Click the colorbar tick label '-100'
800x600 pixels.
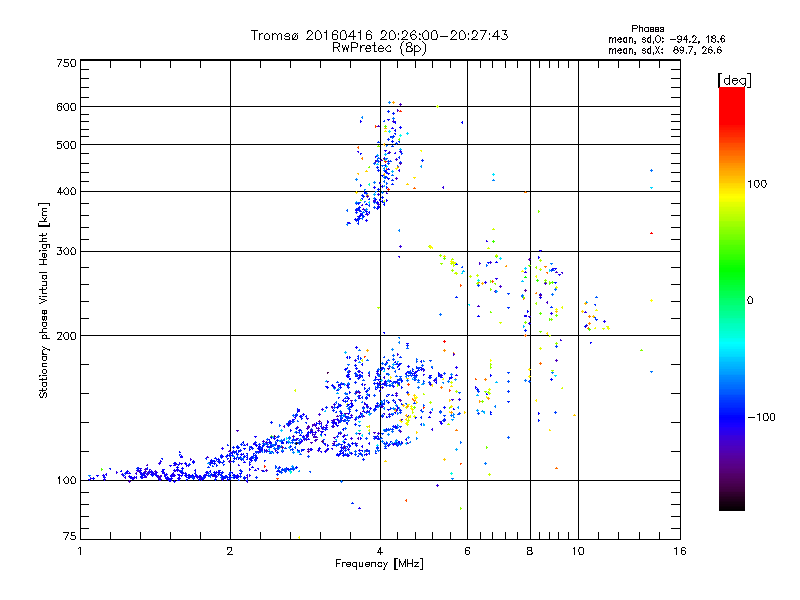pyautogui.click(x=761, y=417)
